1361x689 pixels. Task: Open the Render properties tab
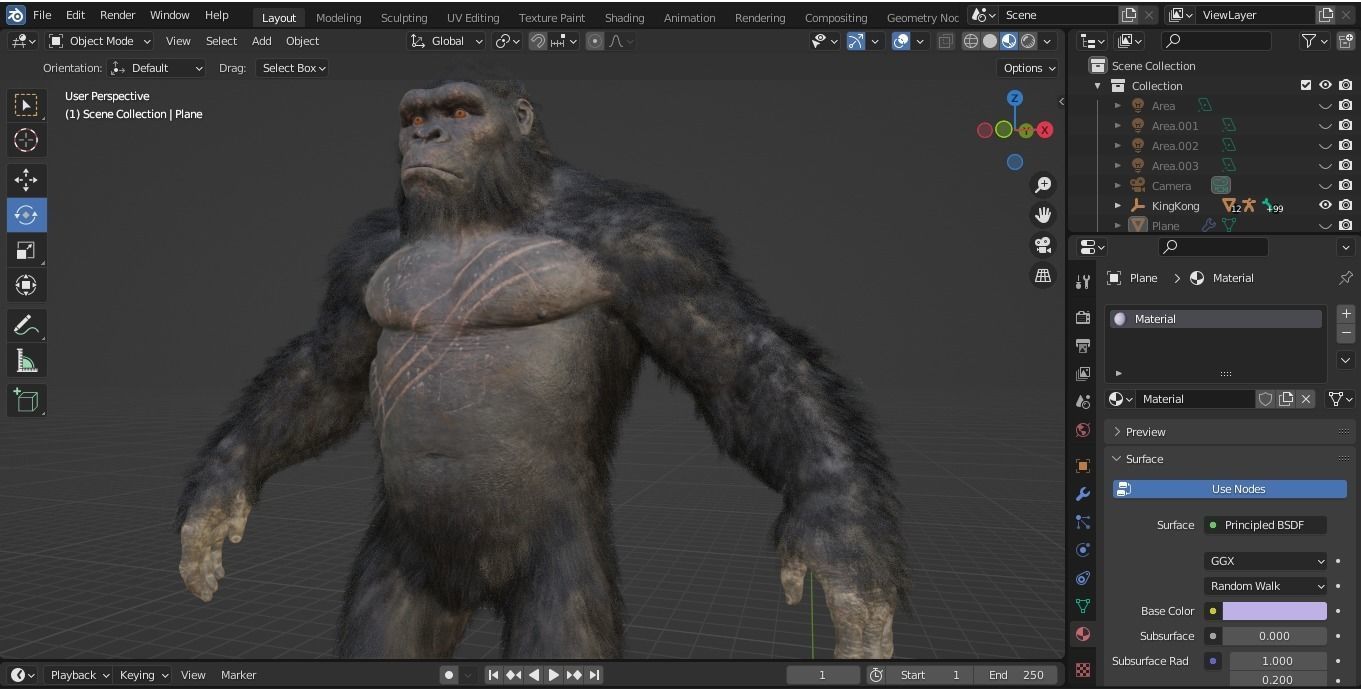(1082, 317)
